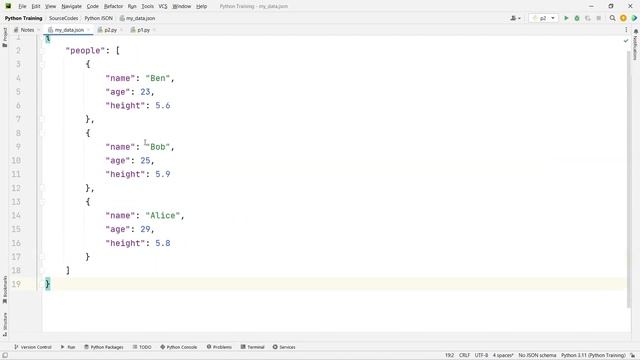Image resolution: width=640 pixels, height=360 pixels.
Task: Open the Version Control tool window
Action: [x=33, y=347]
